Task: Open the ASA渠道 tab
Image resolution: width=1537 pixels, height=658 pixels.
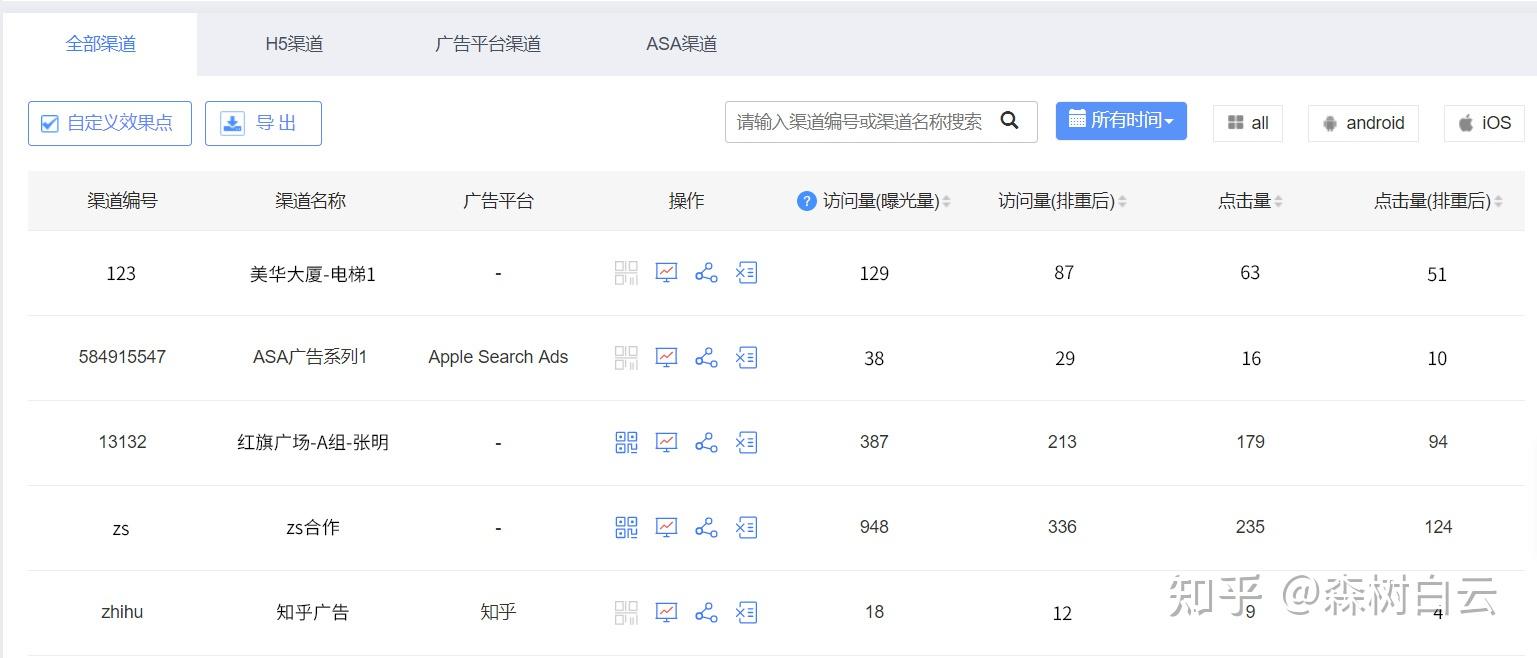Action: (679, 42)
